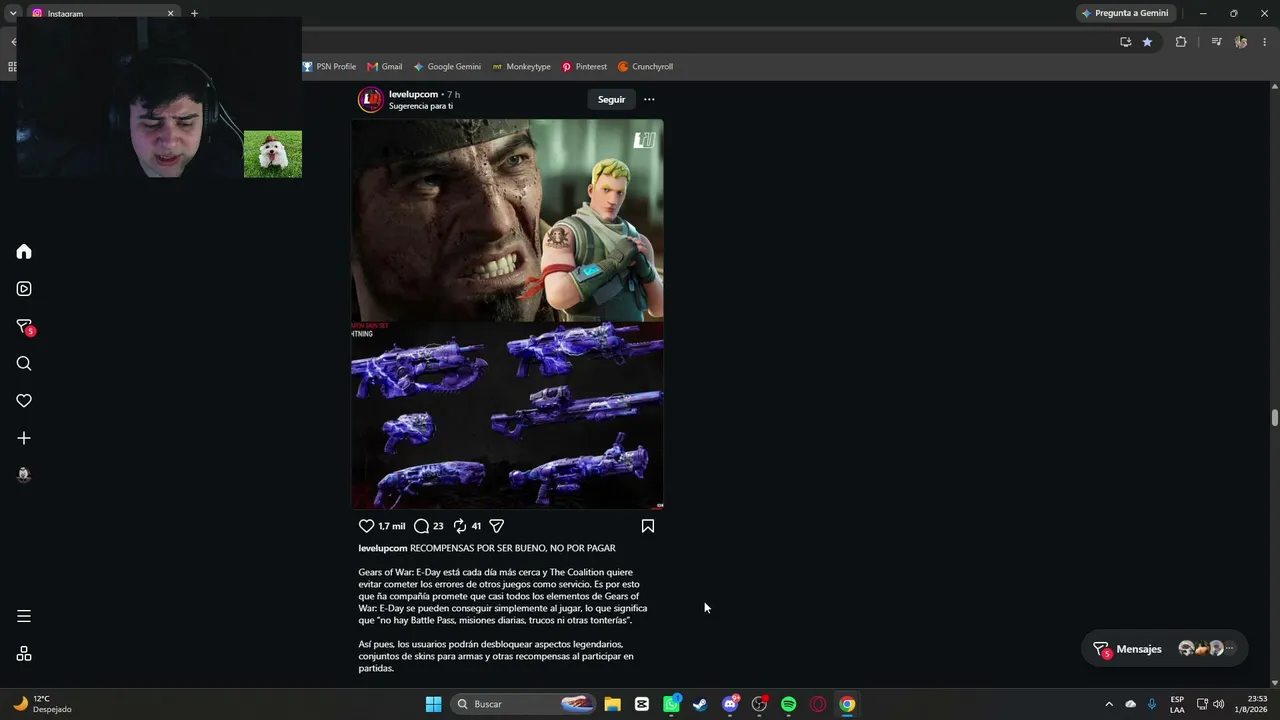This screenshot has width=1280, height=720.
Task: Open Crunchyroll bookmark
Action: click(645, 67)
